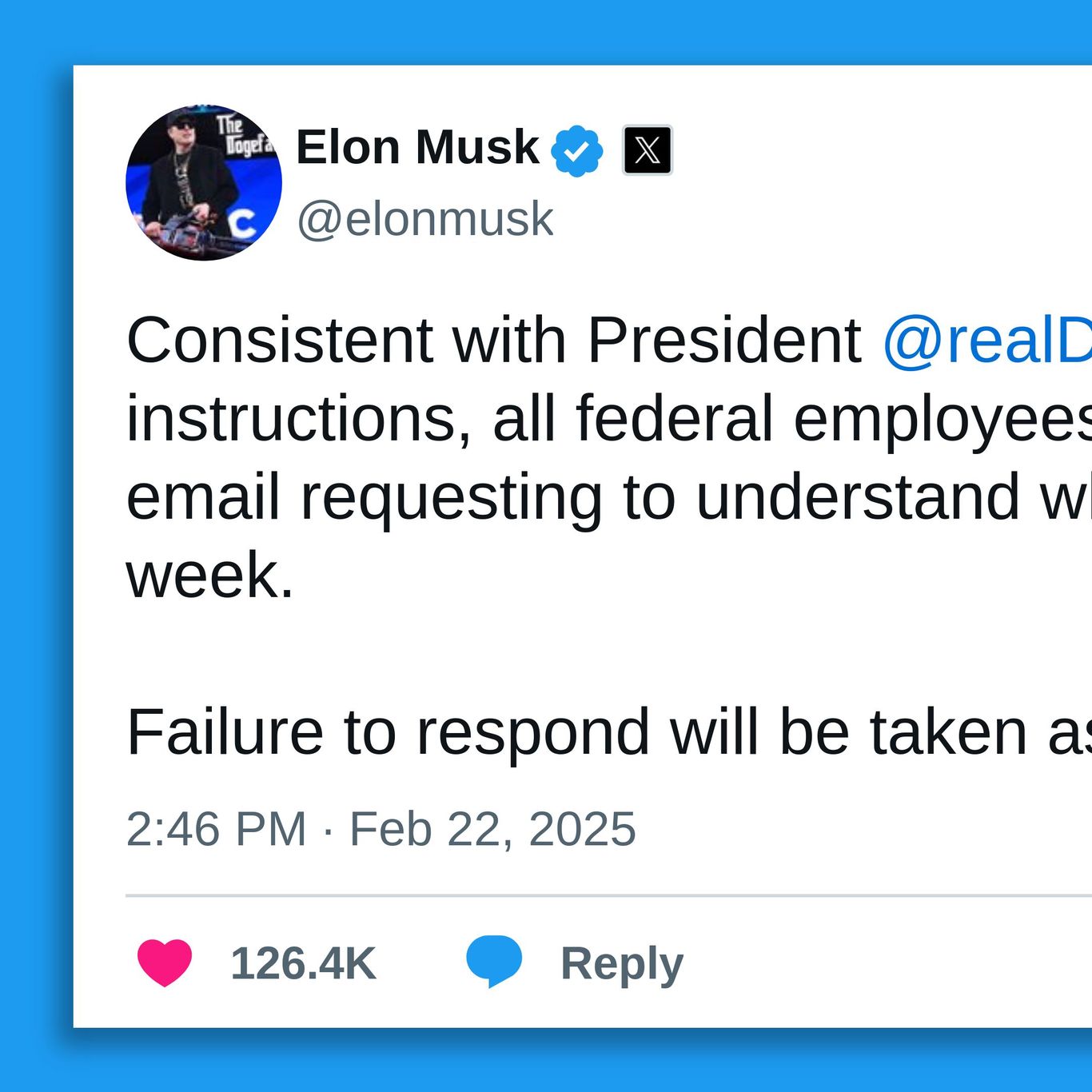Click the Reply button
This screenshot has height=1092, width=1092.
pos(620,962)
